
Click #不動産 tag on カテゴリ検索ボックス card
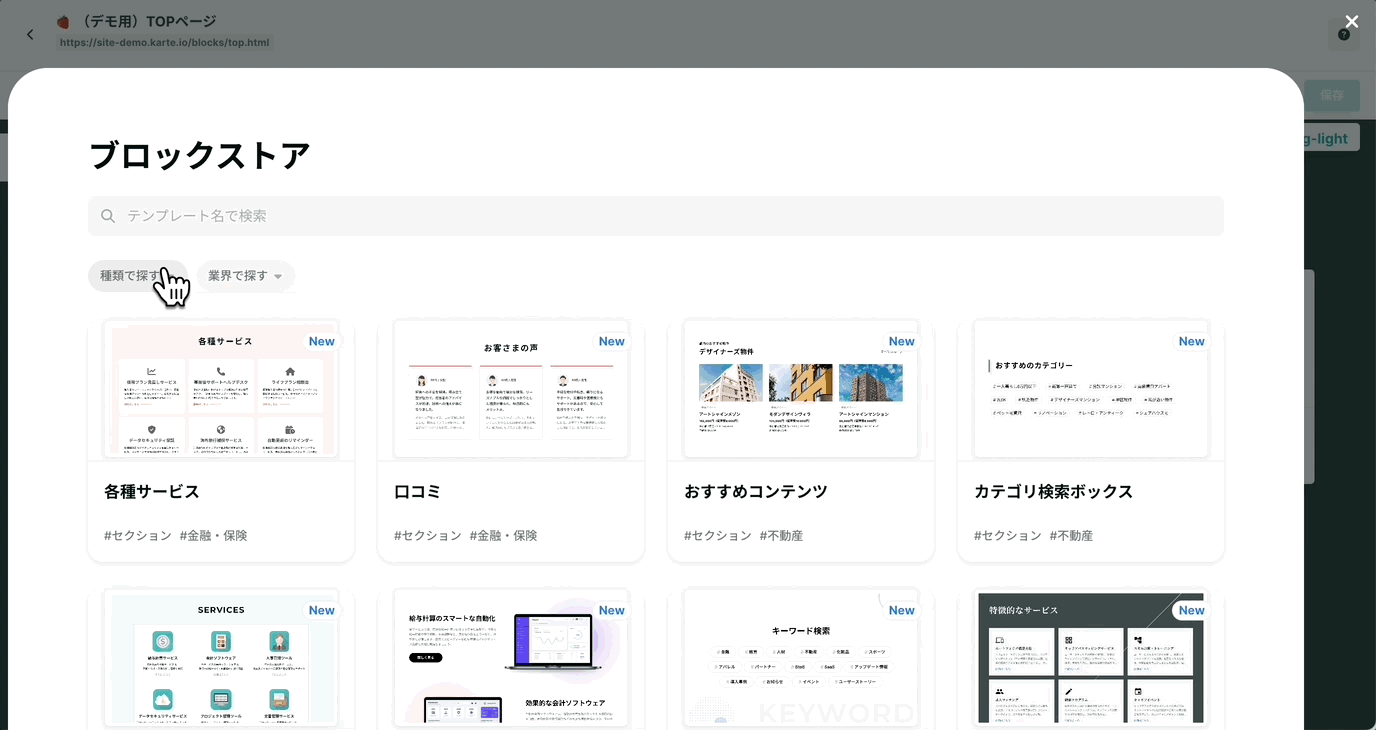tap(1072, 536)
